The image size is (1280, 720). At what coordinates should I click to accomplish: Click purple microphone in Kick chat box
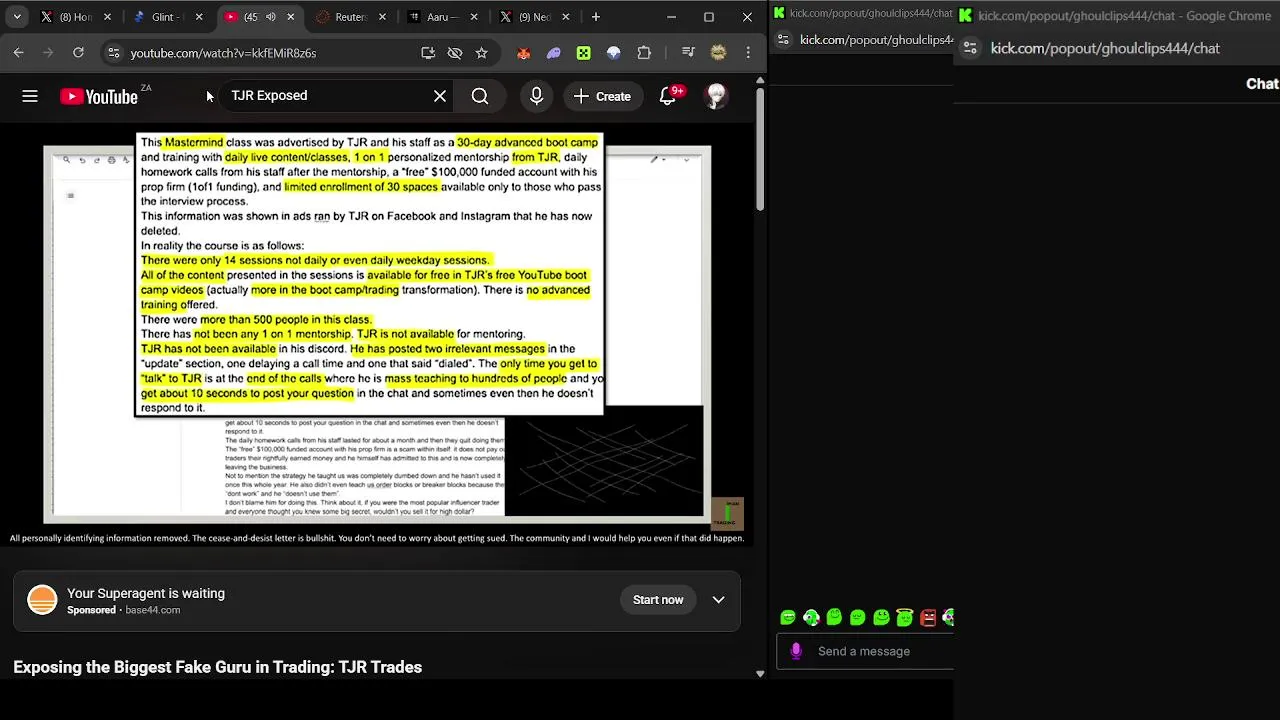796,651
